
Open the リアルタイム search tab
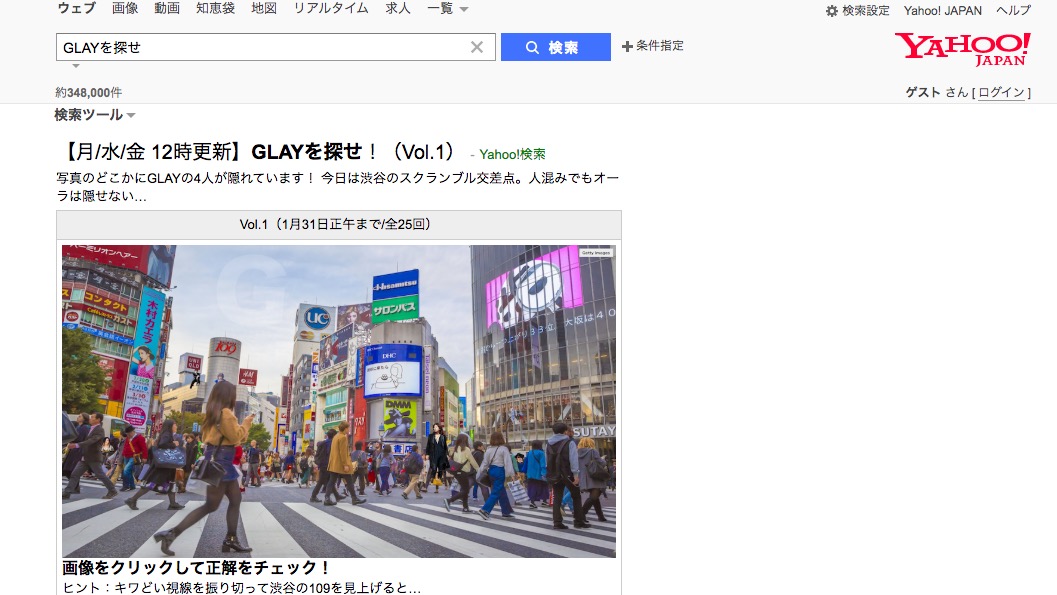[x=331, y=8]
